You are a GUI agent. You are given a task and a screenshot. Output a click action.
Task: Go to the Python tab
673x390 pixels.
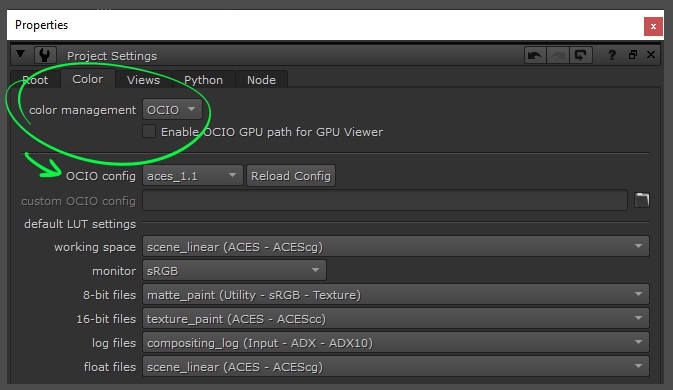pyautogui.click(x=203, y=80)
